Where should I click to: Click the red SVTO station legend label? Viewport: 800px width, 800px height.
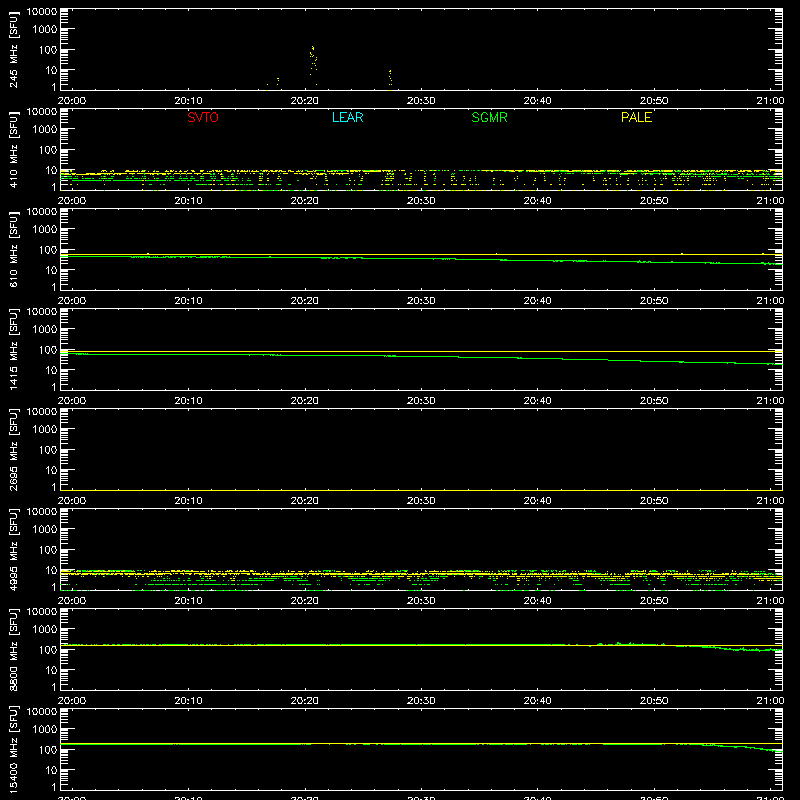click(203, 117)
